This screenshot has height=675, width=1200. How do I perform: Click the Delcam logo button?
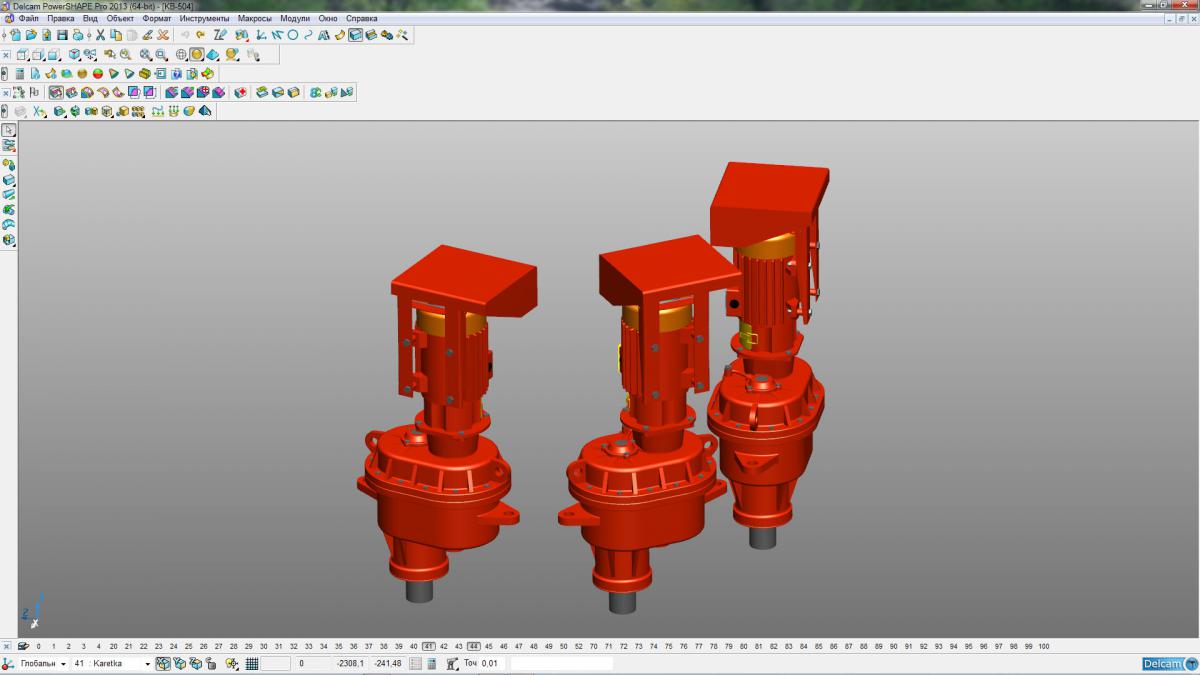1168,663
